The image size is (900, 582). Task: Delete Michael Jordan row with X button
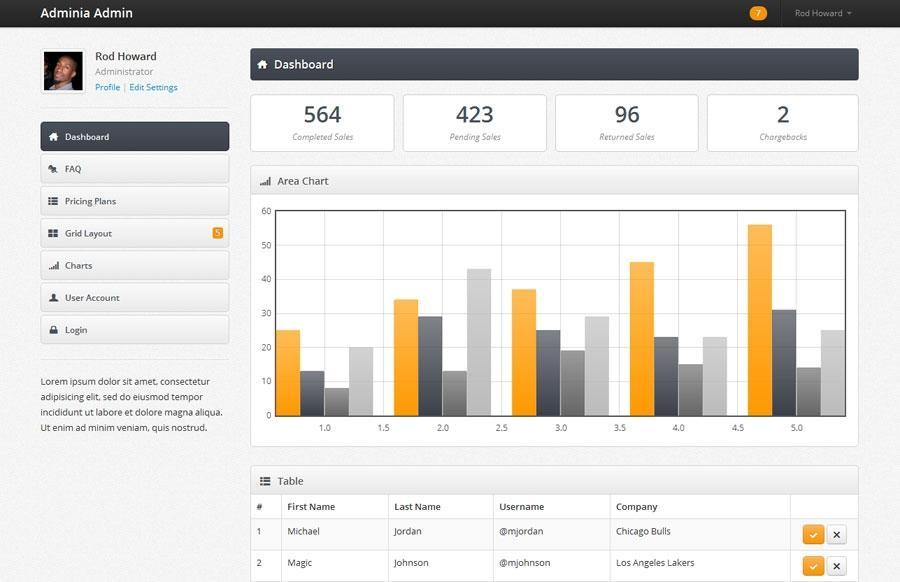pyautogui.click(x=837, y=534)
